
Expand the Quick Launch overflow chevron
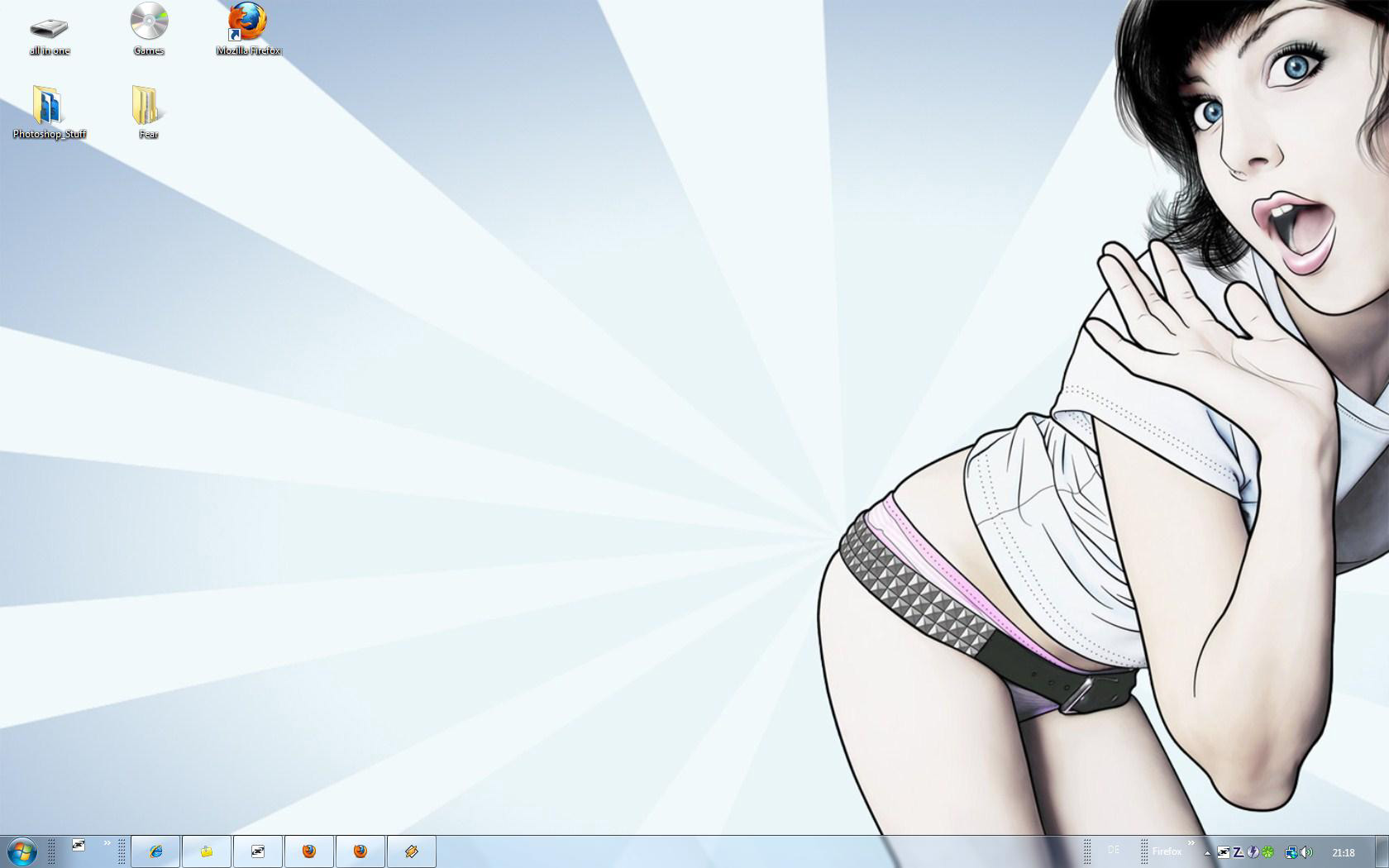pyautogui.click(x=107, y=843)
